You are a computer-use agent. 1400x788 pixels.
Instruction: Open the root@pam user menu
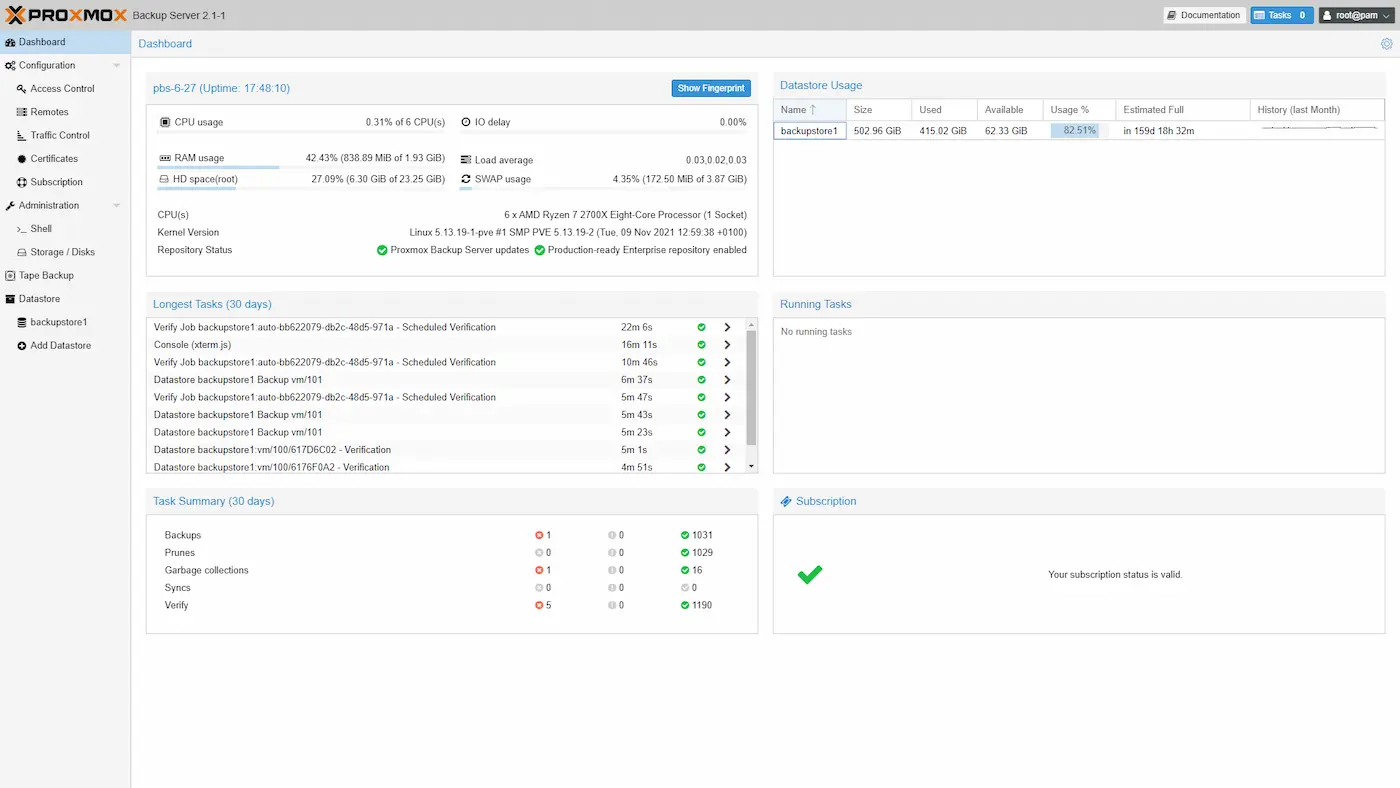(x=1354, y=14)
